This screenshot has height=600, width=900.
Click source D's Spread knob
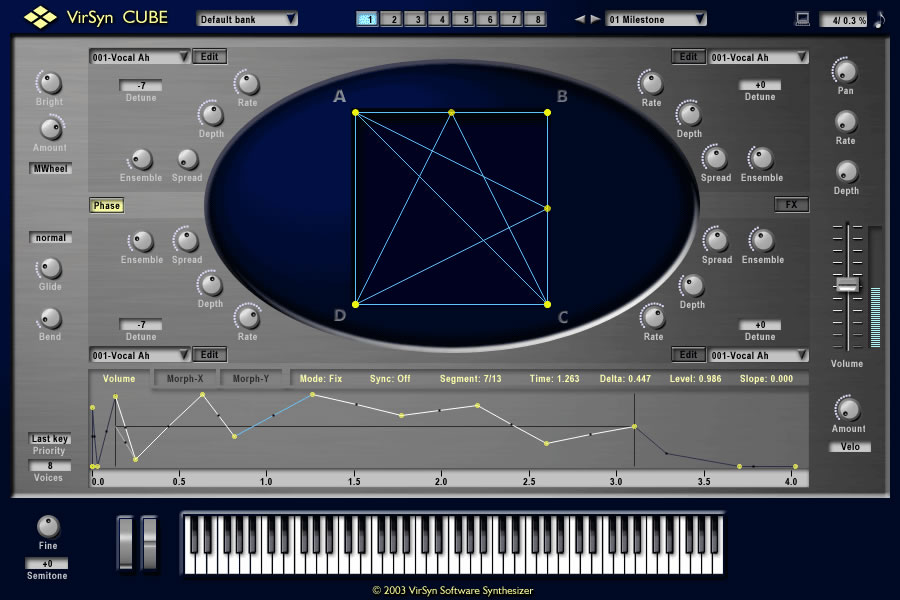pos(187,241)
